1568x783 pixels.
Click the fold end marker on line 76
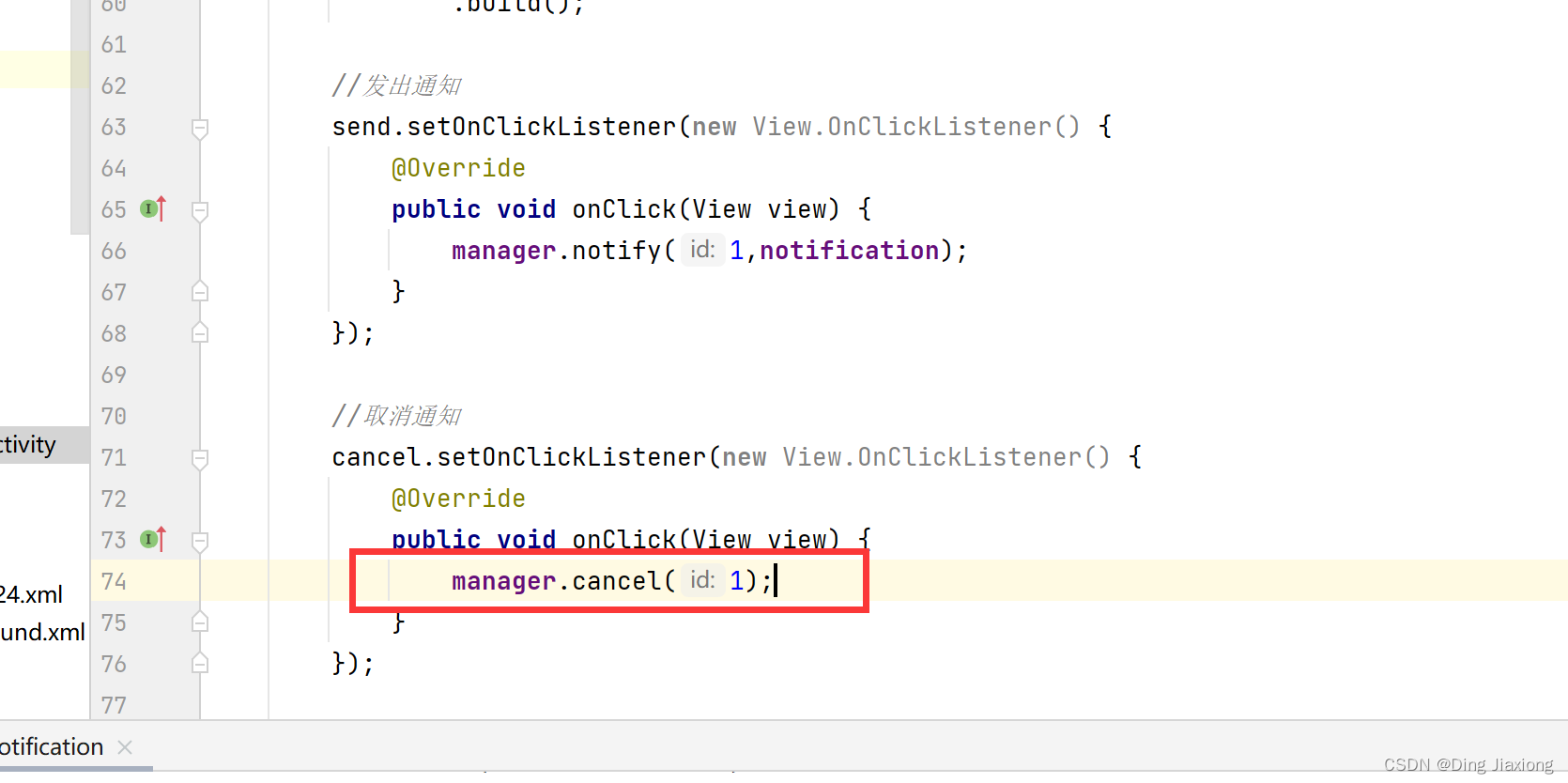(200, 663)
